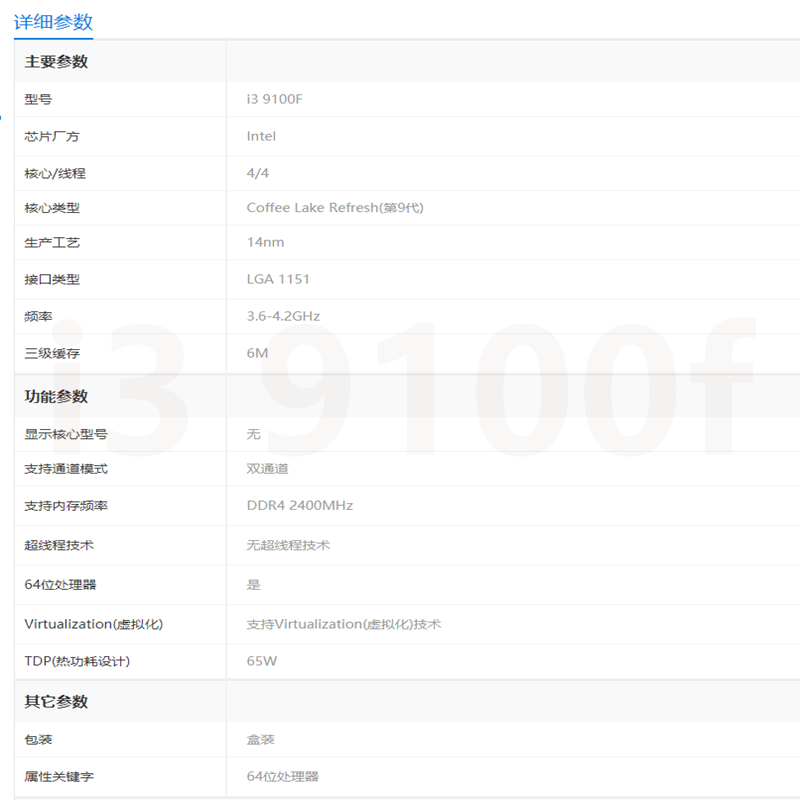
Task: Select the 14nm value
Action: [x=265, y=242]
